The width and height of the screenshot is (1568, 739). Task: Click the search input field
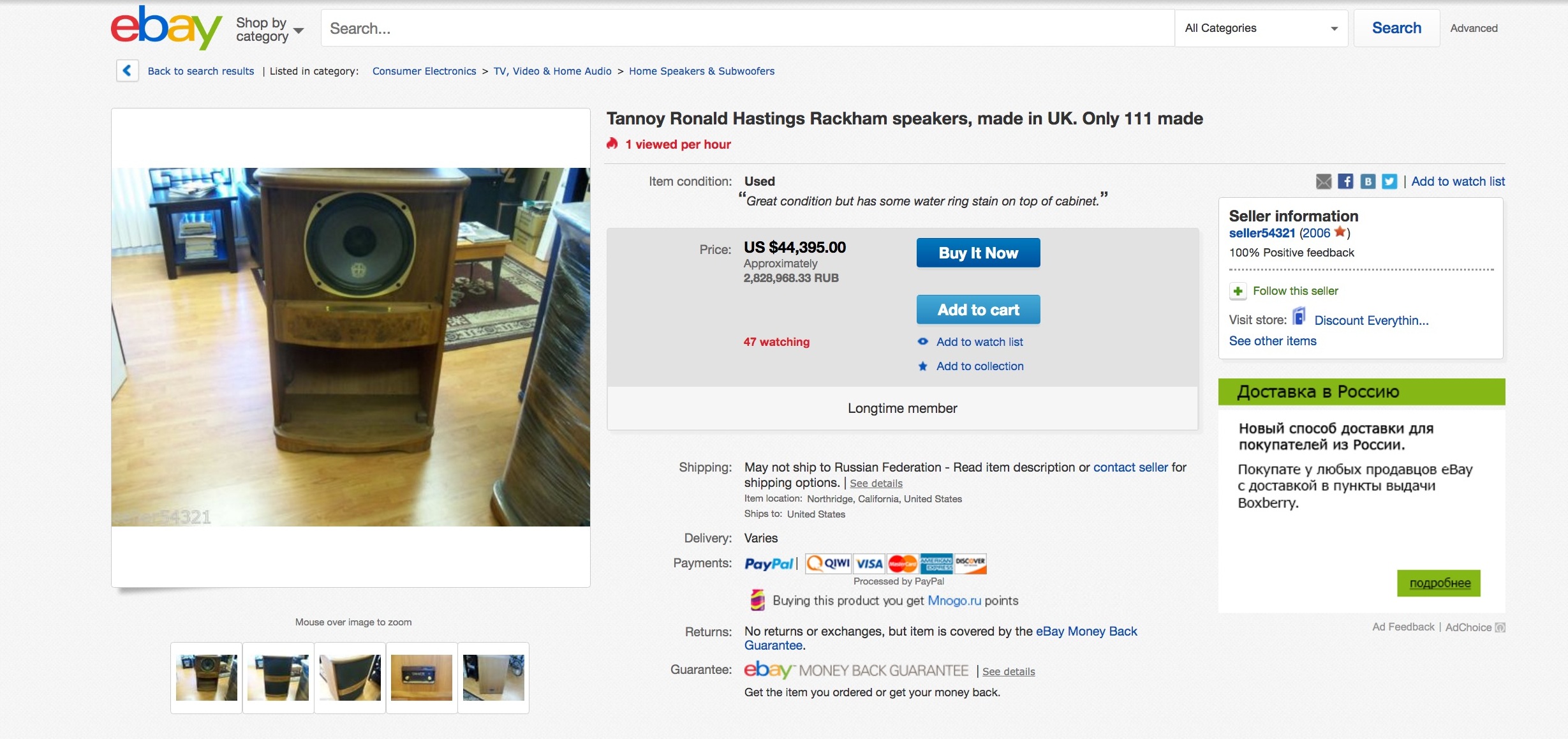tap(747, 28)
